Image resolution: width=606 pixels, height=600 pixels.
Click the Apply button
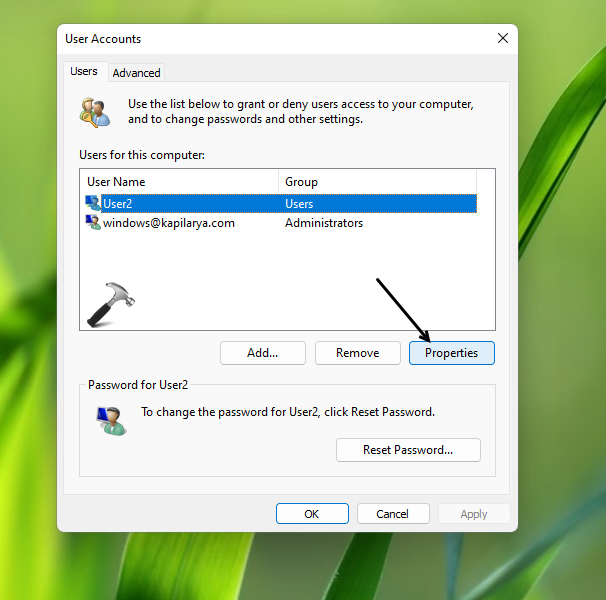click(x=473, y=514)
